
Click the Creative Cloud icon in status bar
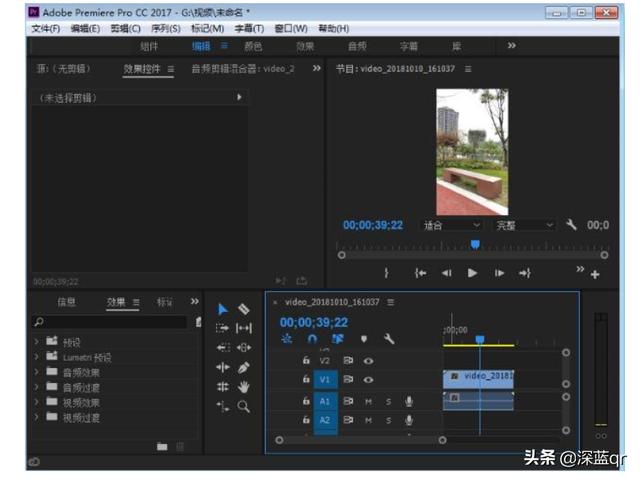click(x=34, y=462)
